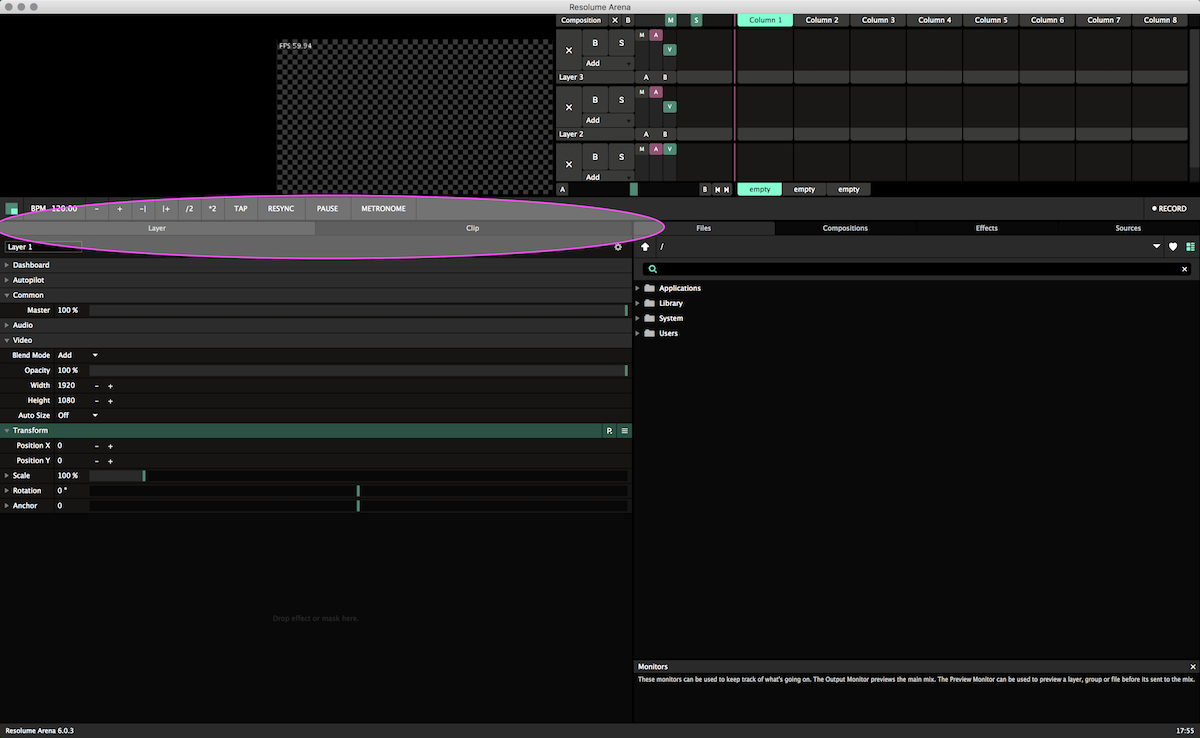
Task: Reset Transform with the R icon
Action: point(609,431)
